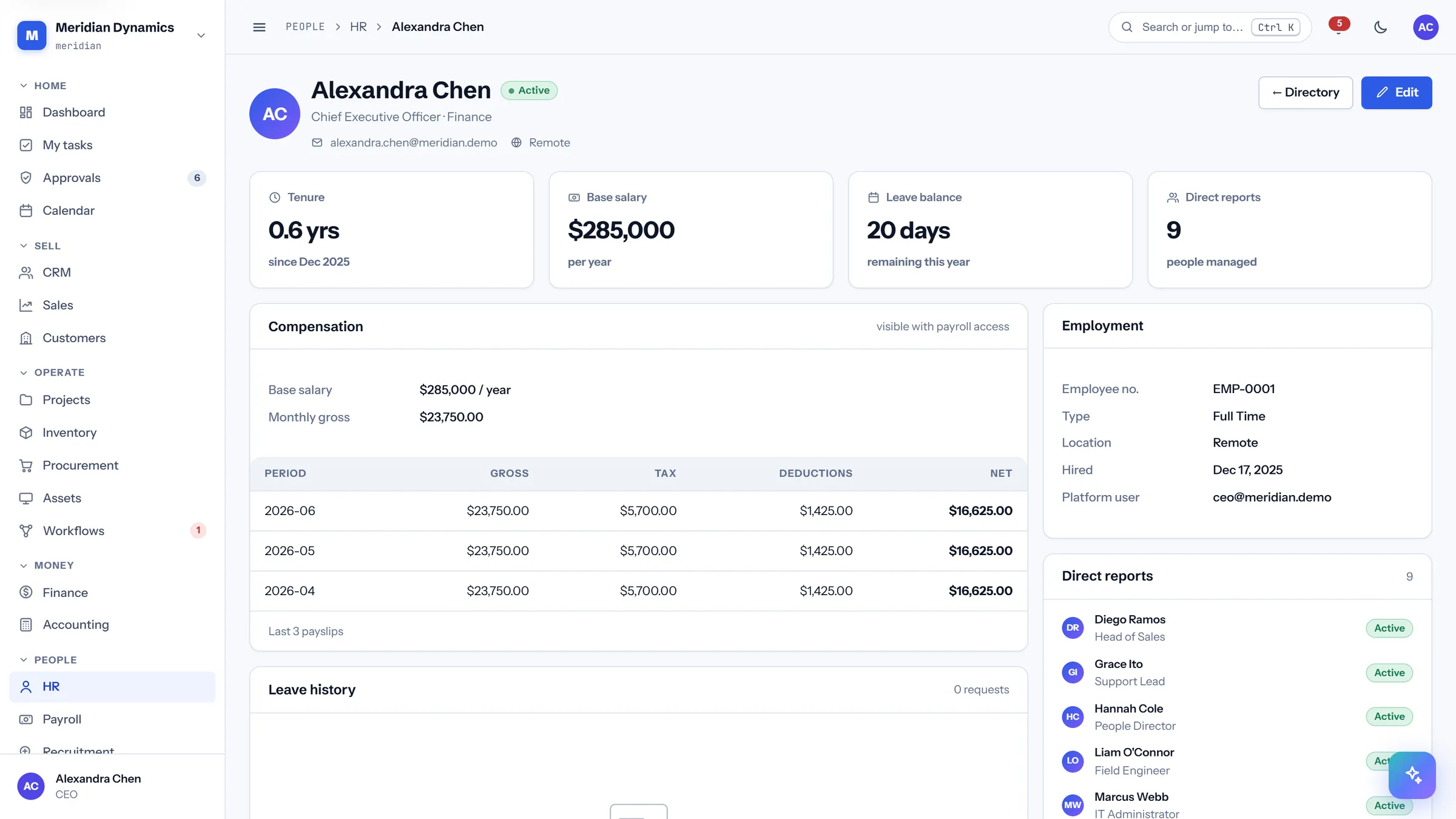Click the Finance dollar icon
The image size is (1456, 819).
click(x=25, y=593)
